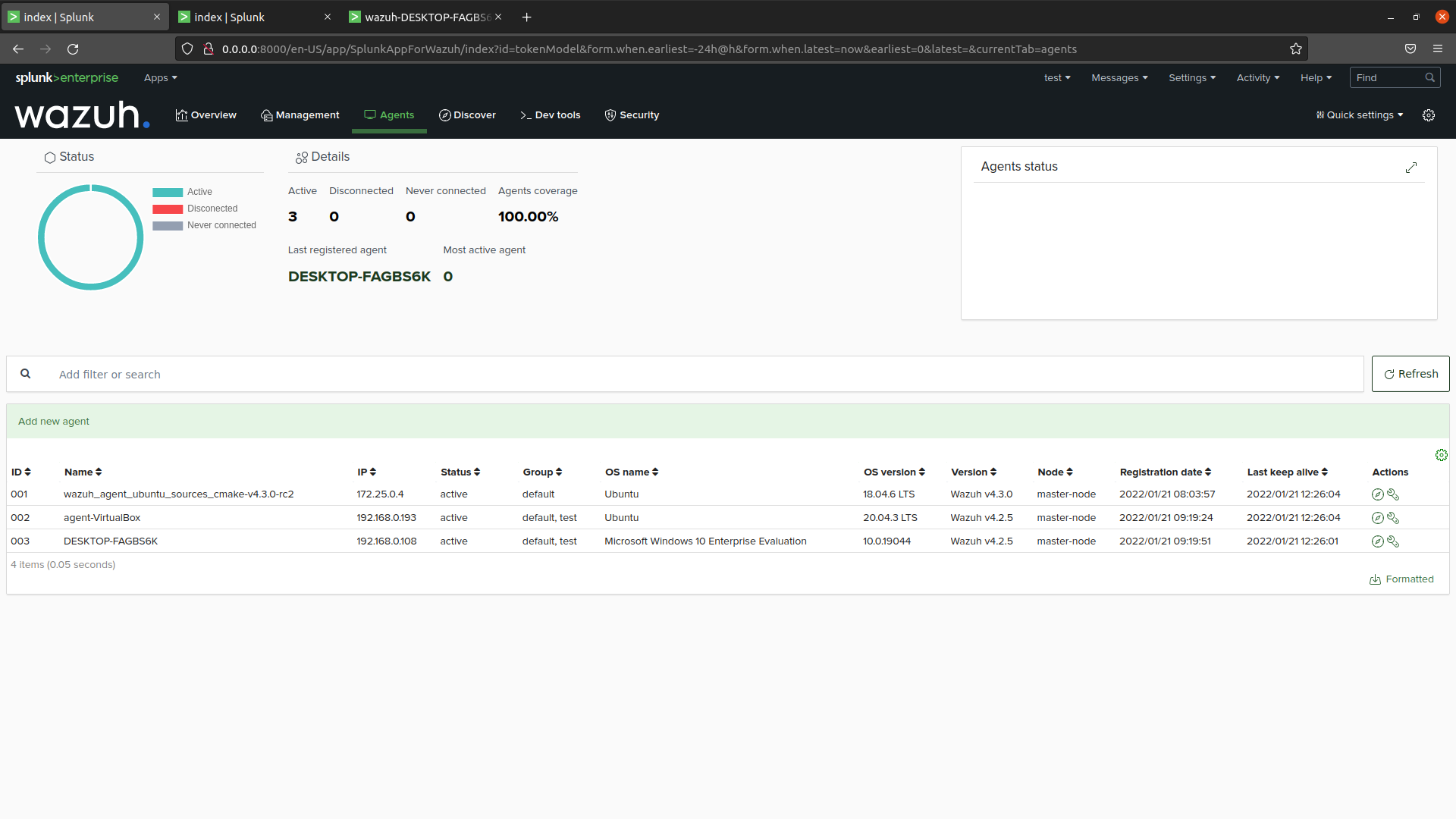
Task: Open discover icon for DESKTOP-FAGBS6K row
Action: pos(1377,541)
